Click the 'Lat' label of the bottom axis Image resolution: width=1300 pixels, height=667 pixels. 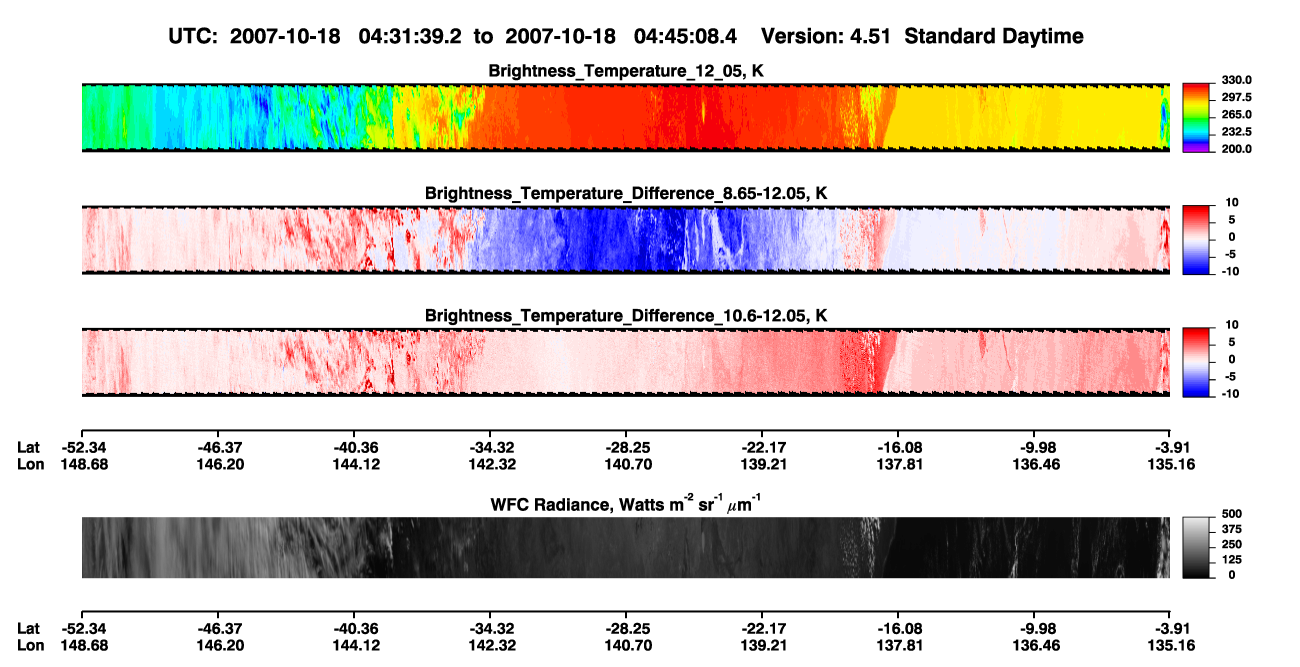point(28,628)
